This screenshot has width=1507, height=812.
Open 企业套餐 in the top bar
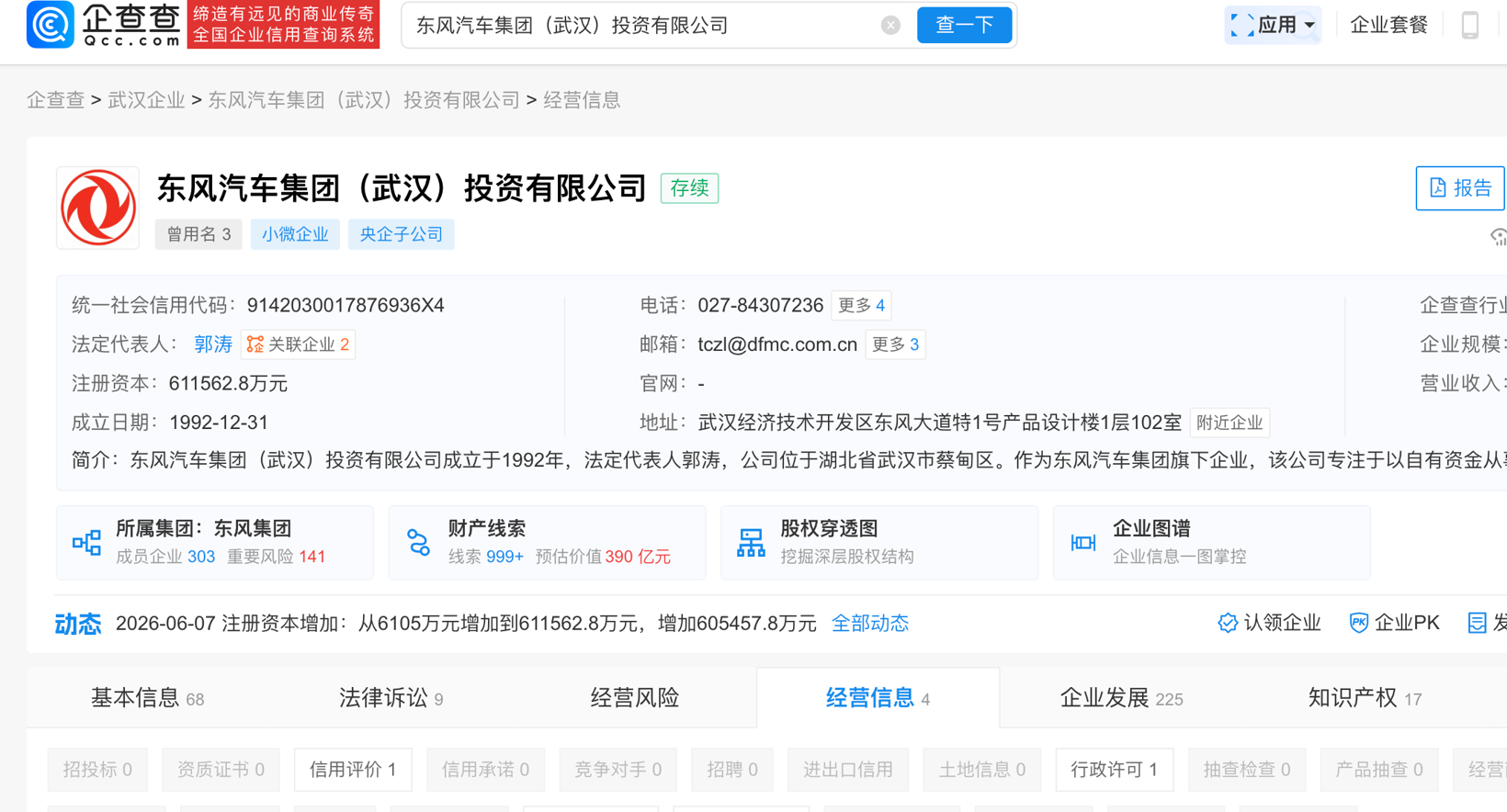pyautogui.click(x=1388, y=25)
